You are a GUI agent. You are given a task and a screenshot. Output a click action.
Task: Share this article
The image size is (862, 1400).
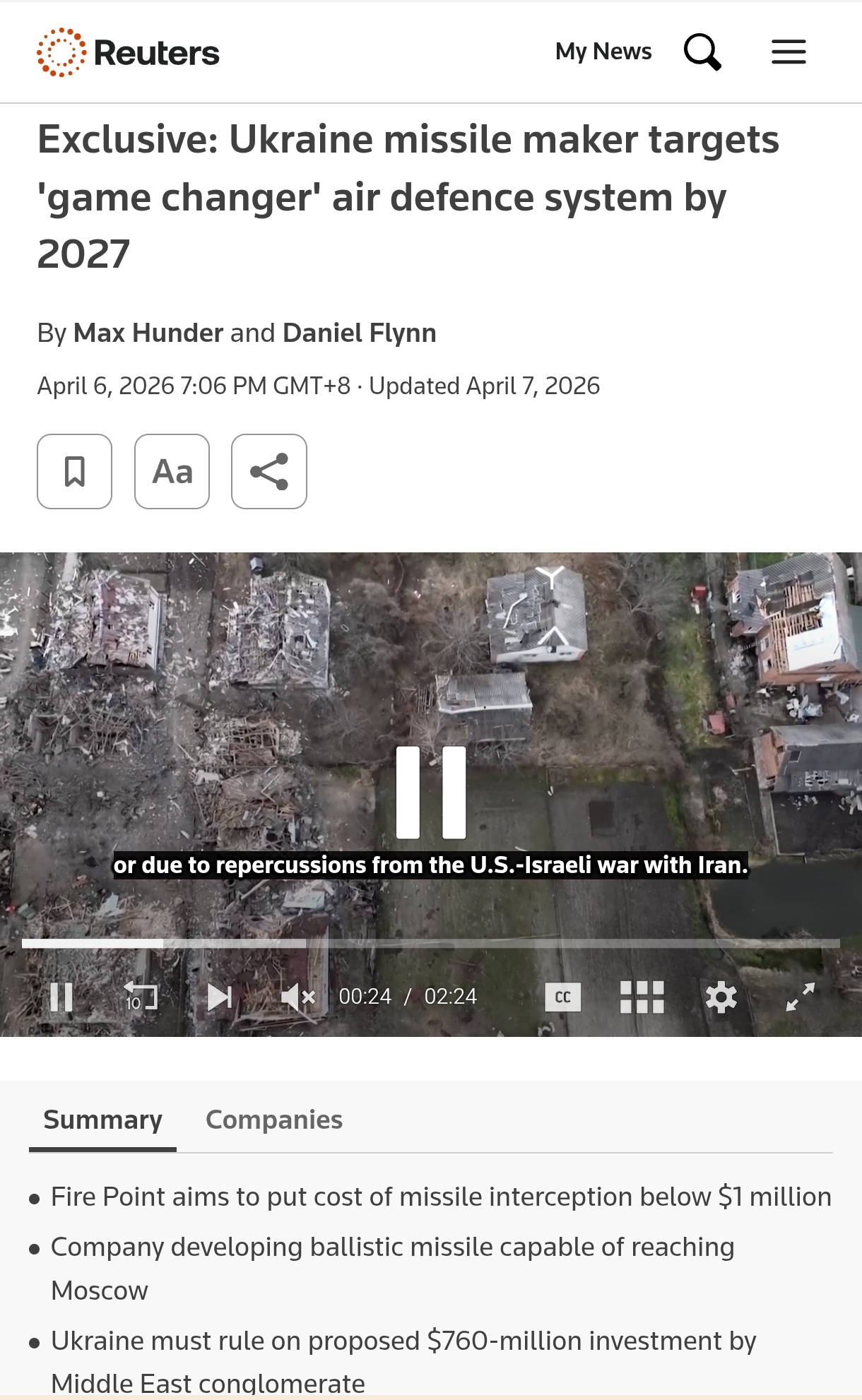[269, 471]
